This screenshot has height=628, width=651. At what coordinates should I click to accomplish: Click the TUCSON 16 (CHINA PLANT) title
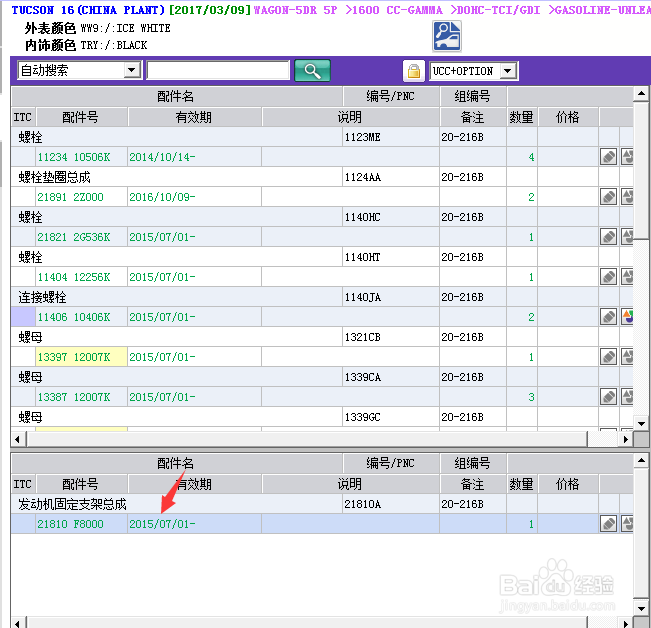pos(88,10)
